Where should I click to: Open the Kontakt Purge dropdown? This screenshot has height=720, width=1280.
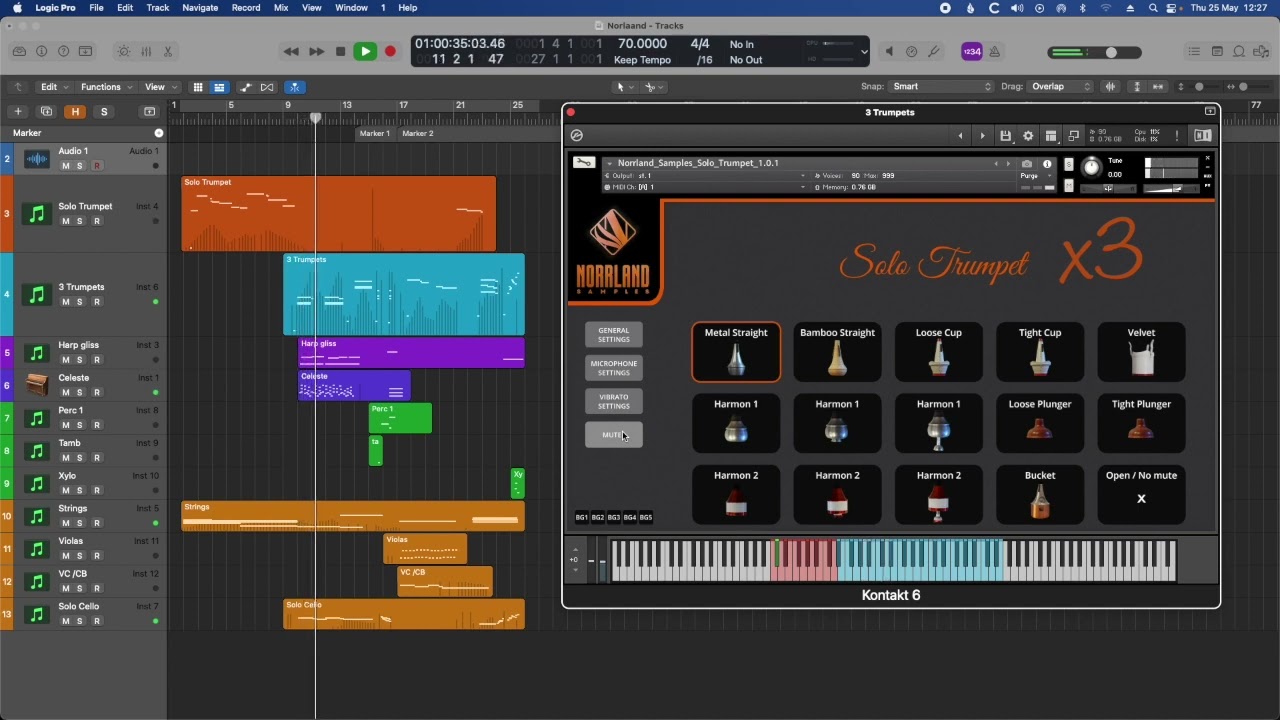click(1036, 175)
